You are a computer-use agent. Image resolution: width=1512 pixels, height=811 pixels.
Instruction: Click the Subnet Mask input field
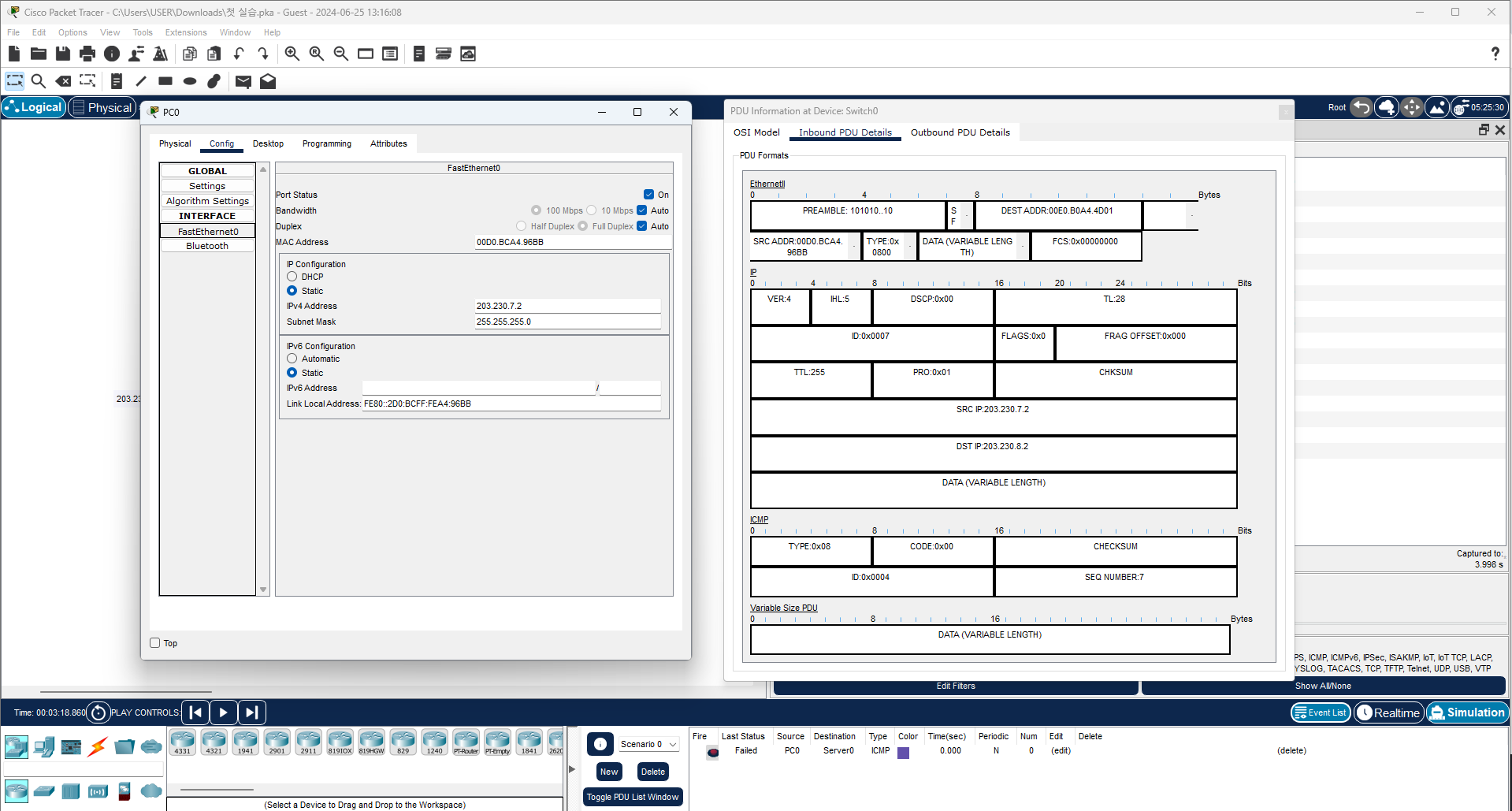coord(567,322)
